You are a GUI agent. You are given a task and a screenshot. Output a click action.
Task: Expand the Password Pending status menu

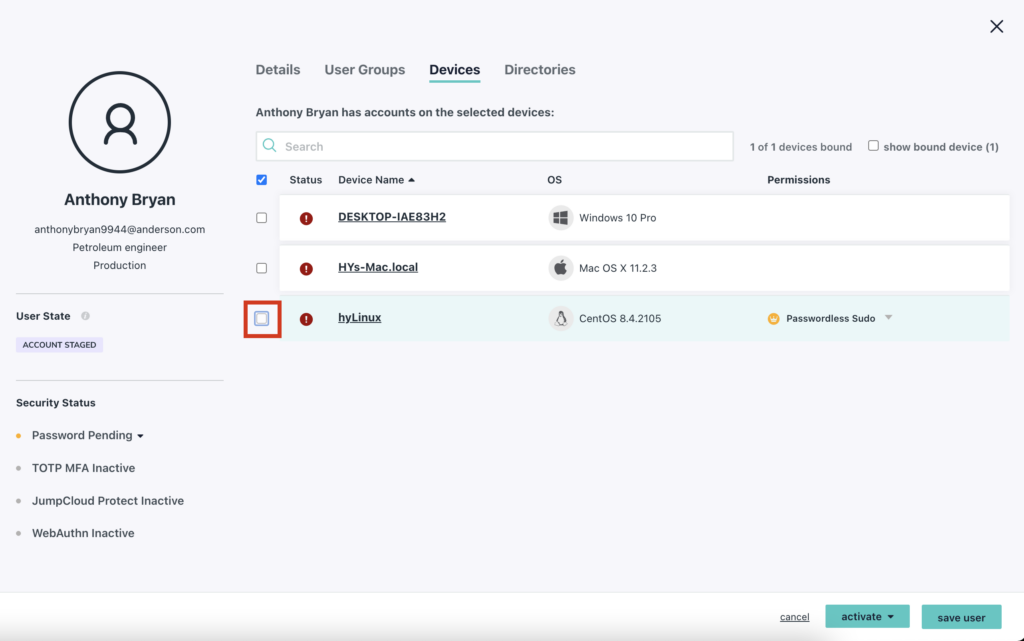[x=140, y=436]
